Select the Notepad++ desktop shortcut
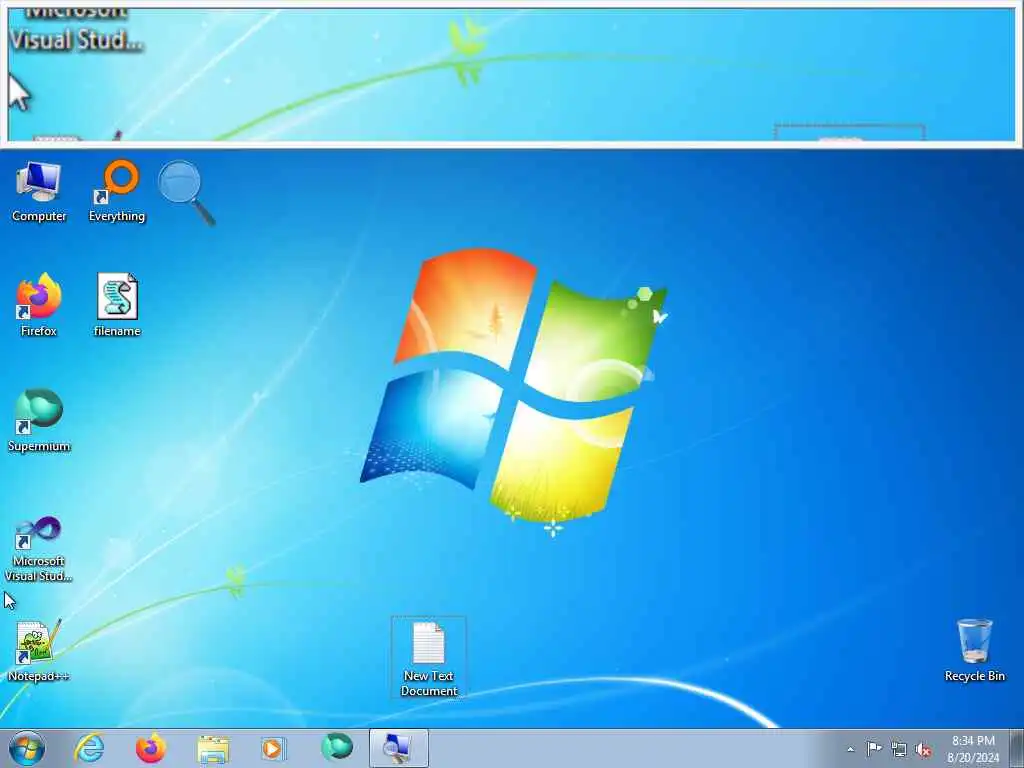 pos(39,651)
